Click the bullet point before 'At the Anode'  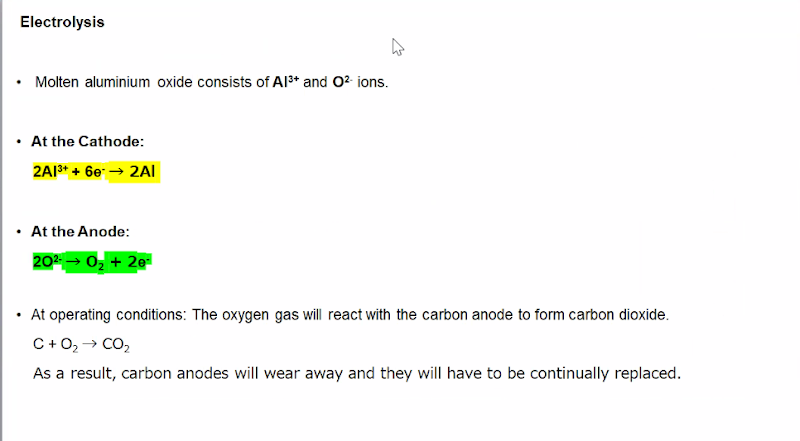[x=19, y=232]
